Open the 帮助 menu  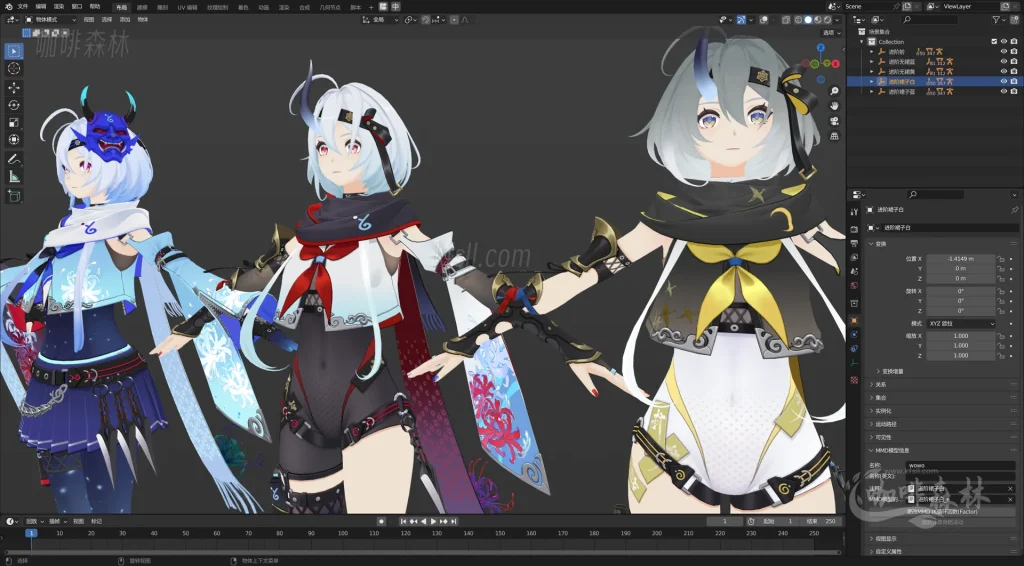95,7
